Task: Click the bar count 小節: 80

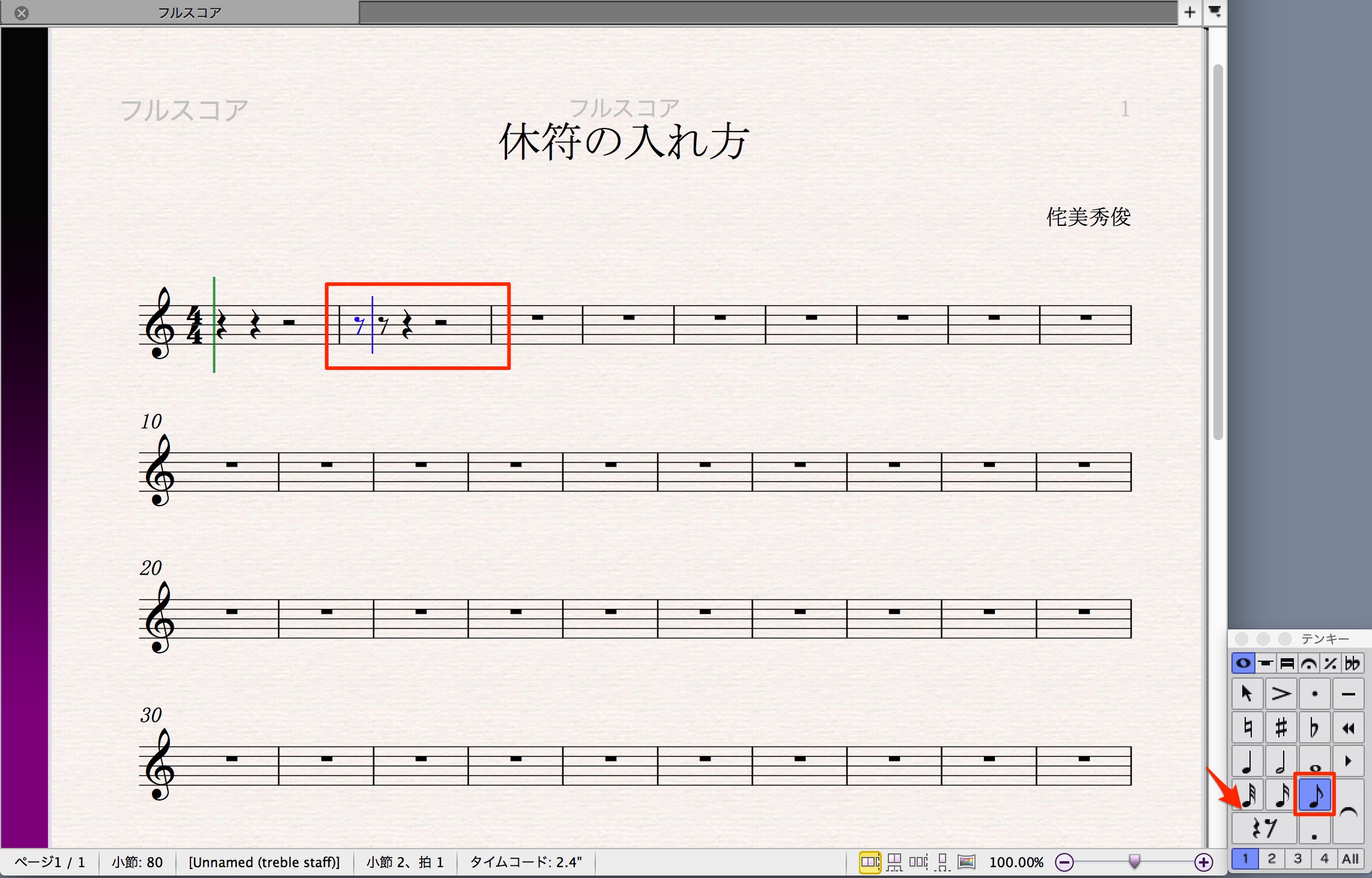Action: coord(137,862)
